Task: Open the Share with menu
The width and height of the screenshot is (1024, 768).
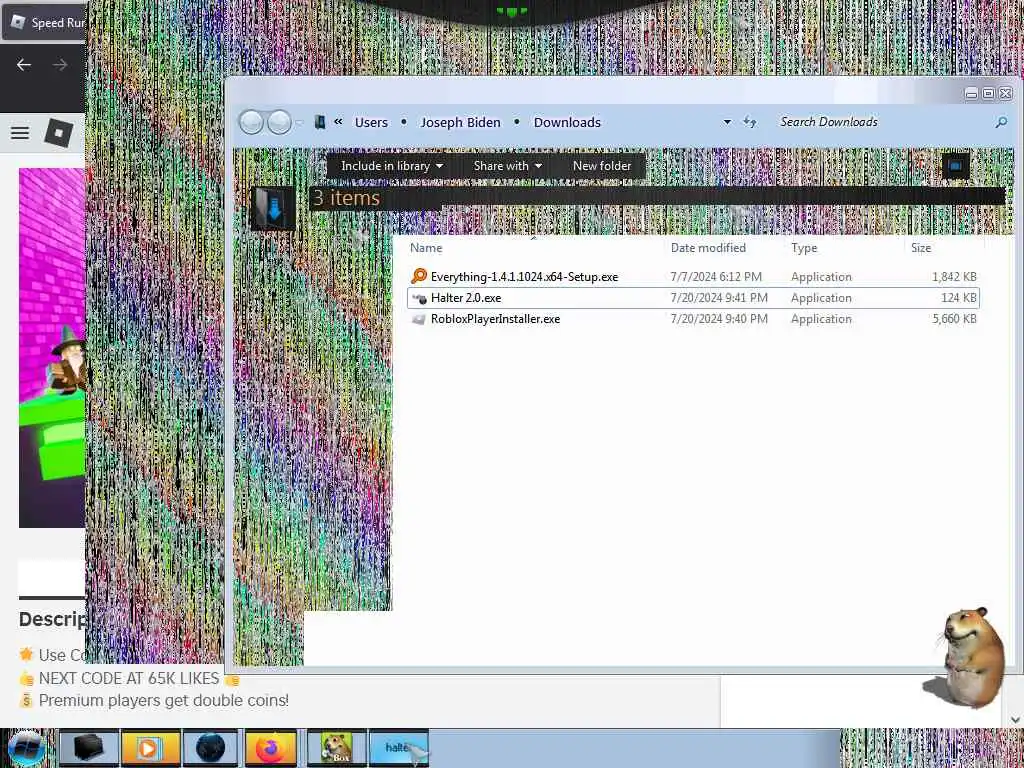Action: click(507, 166)
